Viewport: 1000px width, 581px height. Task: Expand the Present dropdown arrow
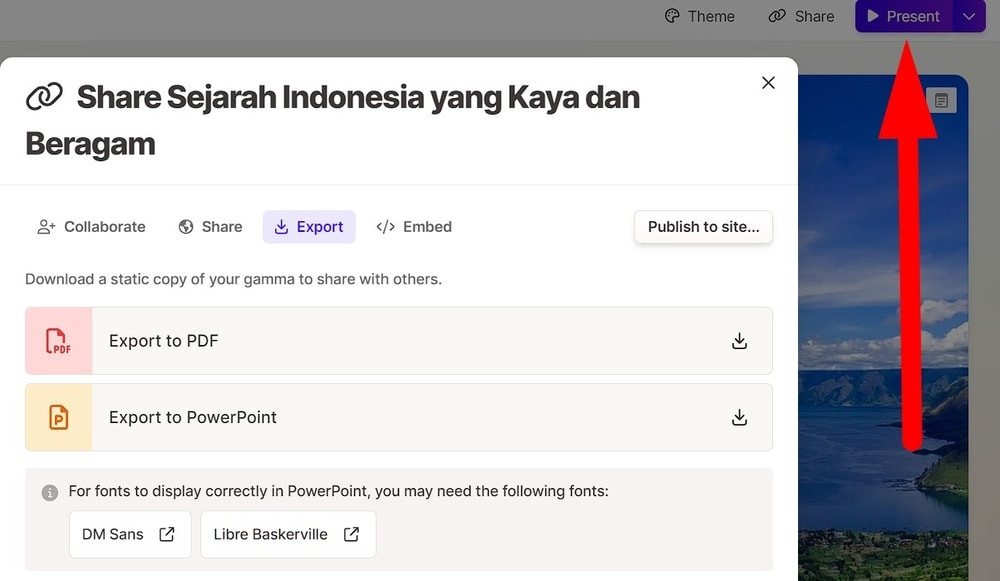pos(968,16)
